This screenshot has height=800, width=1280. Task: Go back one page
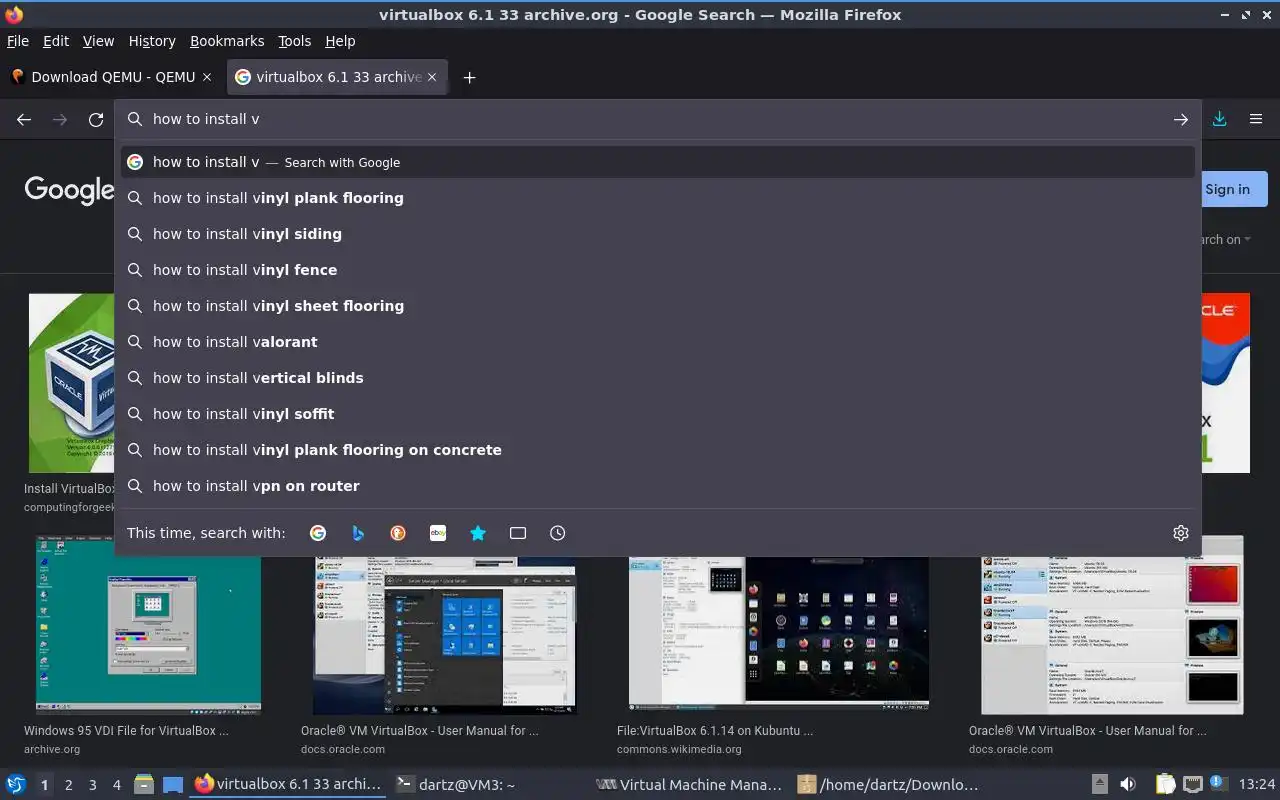pyautogui.click(x=24, y=119)
